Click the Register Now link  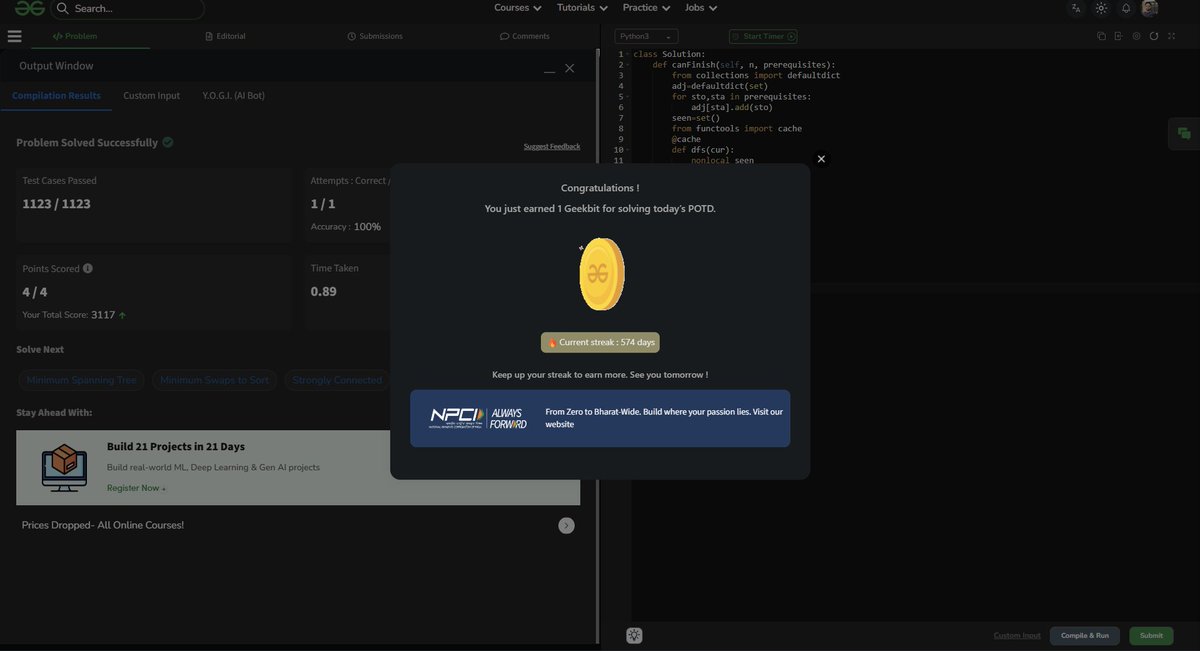coord(136,488)
